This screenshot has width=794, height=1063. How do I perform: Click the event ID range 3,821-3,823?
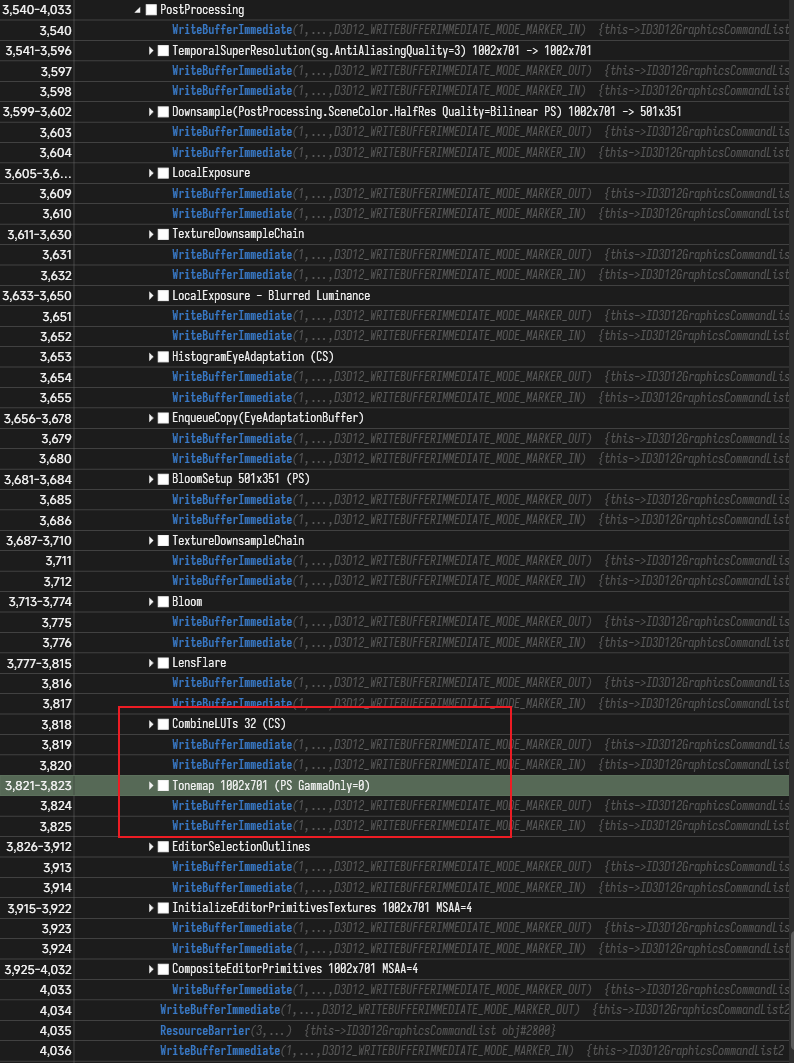tap(39, 786)
